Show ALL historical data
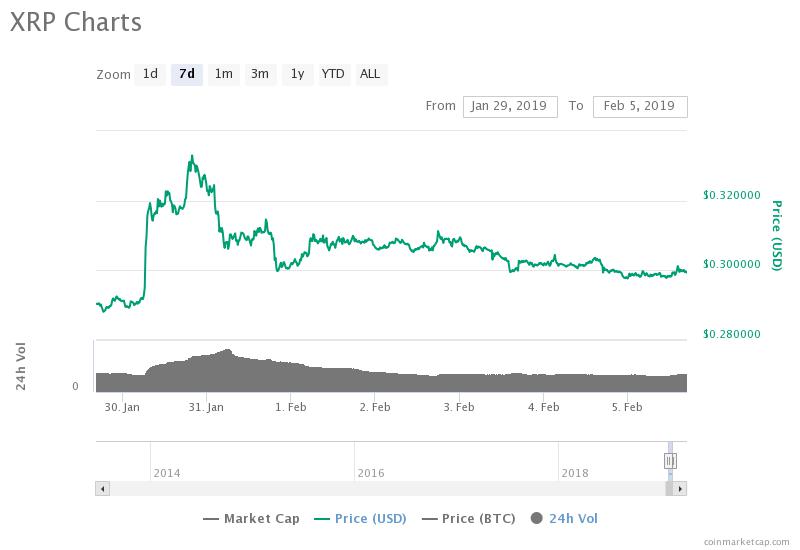The image size is (800, 550). (x=370, y=74)
